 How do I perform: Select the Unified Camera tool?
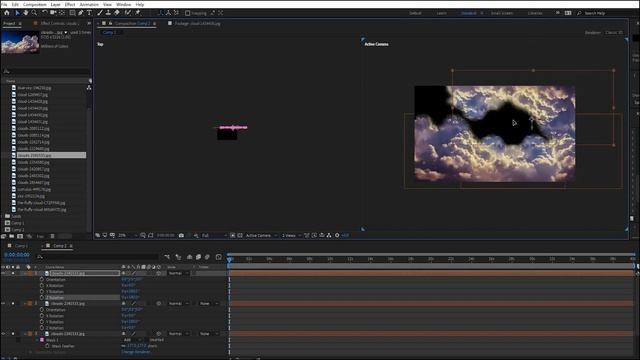tap(53, 13)
